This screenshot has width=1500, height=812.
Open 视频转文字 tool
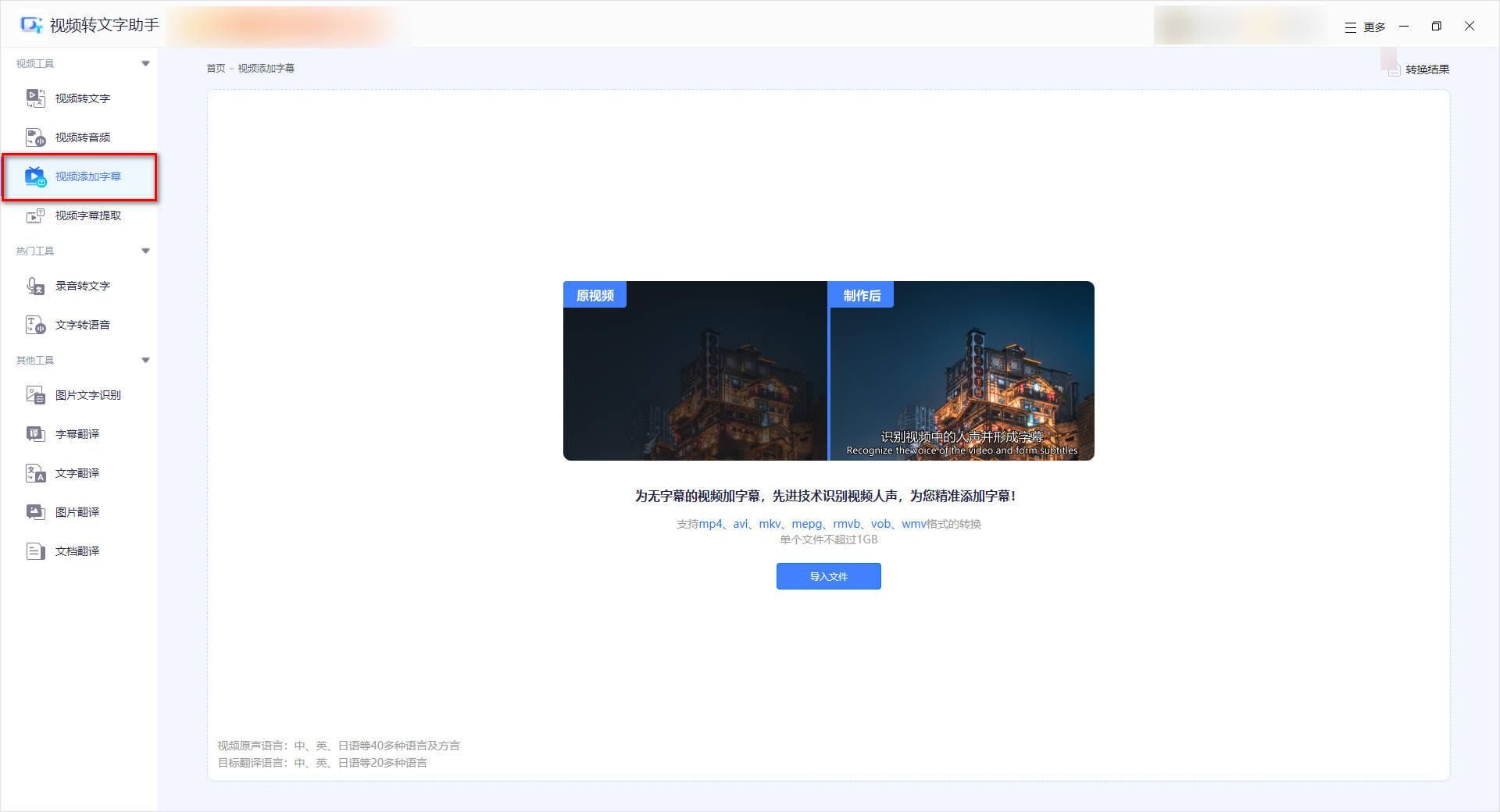(x=79, y=98)
